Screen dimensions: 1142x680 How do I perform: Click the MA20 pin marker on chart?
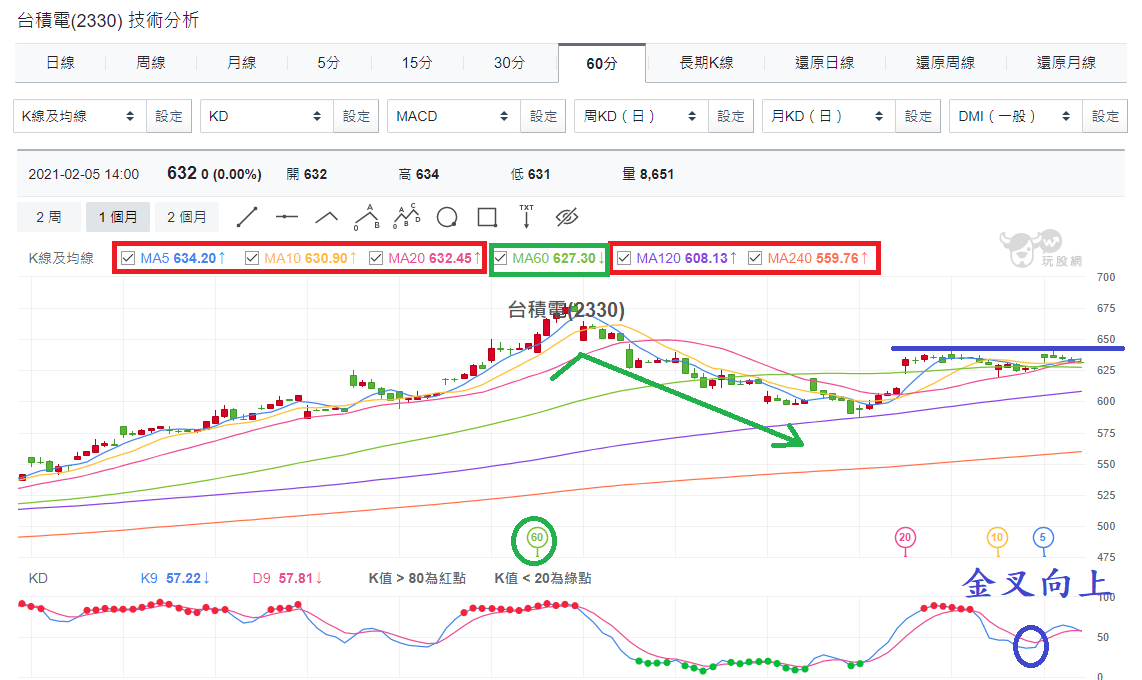tap(905, 539)
